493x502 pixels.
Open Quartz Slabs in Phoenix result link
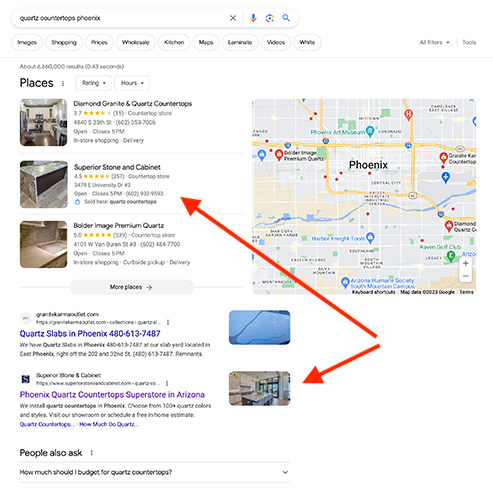(90, 333)
